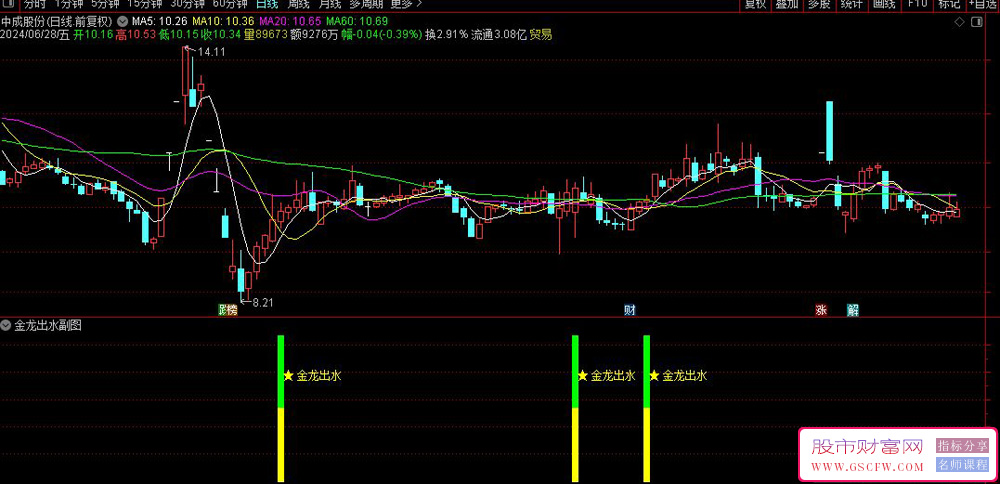The width and height of the screenshot is (1000, 484).
Task: Click the MA20: 10.65 label
Action: pos(288,20)
